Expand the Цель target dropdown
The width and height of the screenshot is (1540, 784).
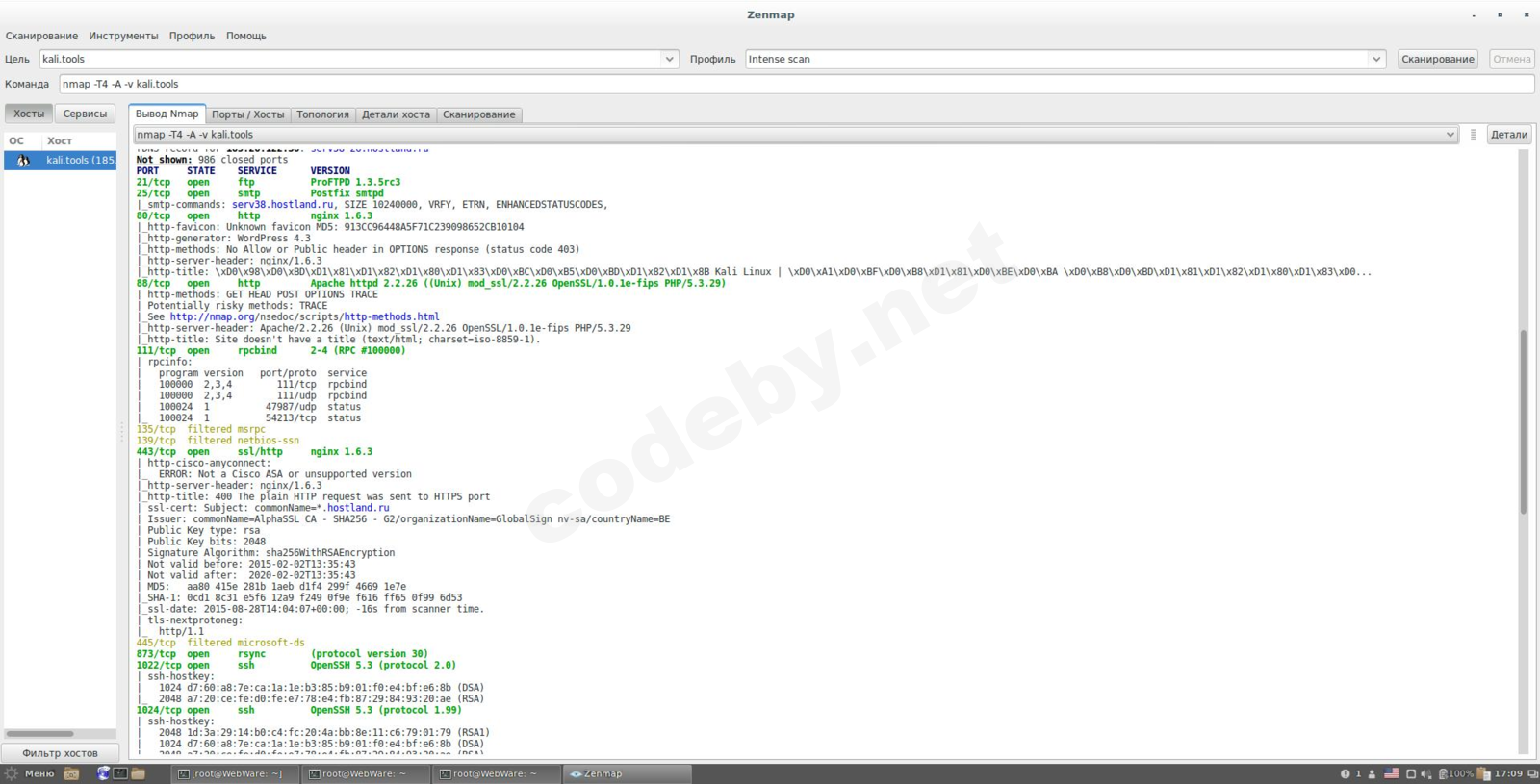point(670,59)
